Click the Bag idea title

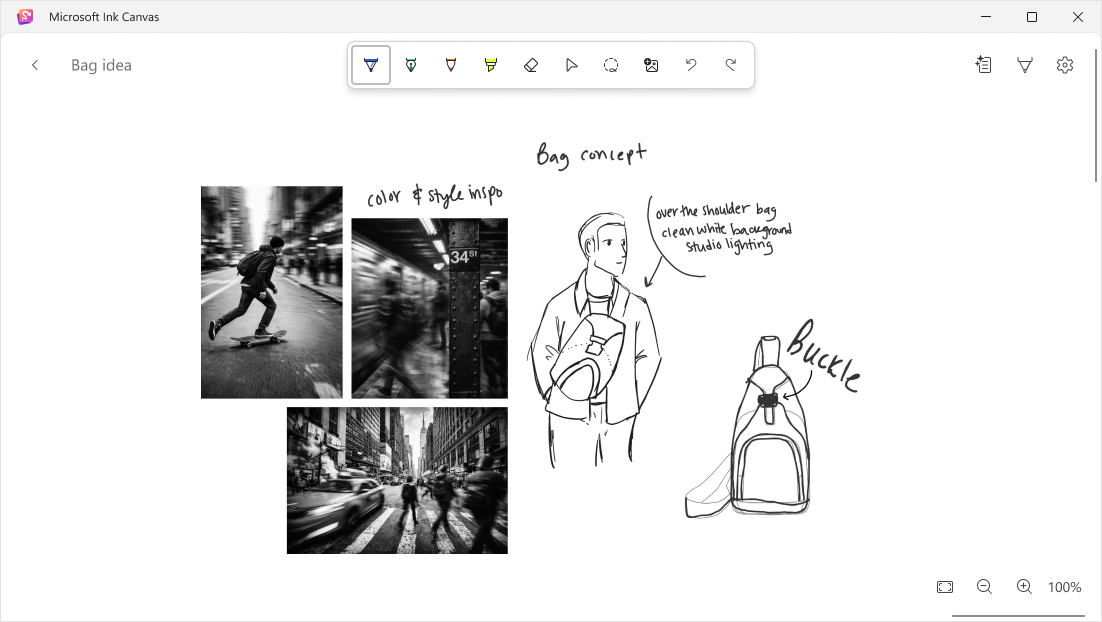point(101,65)
